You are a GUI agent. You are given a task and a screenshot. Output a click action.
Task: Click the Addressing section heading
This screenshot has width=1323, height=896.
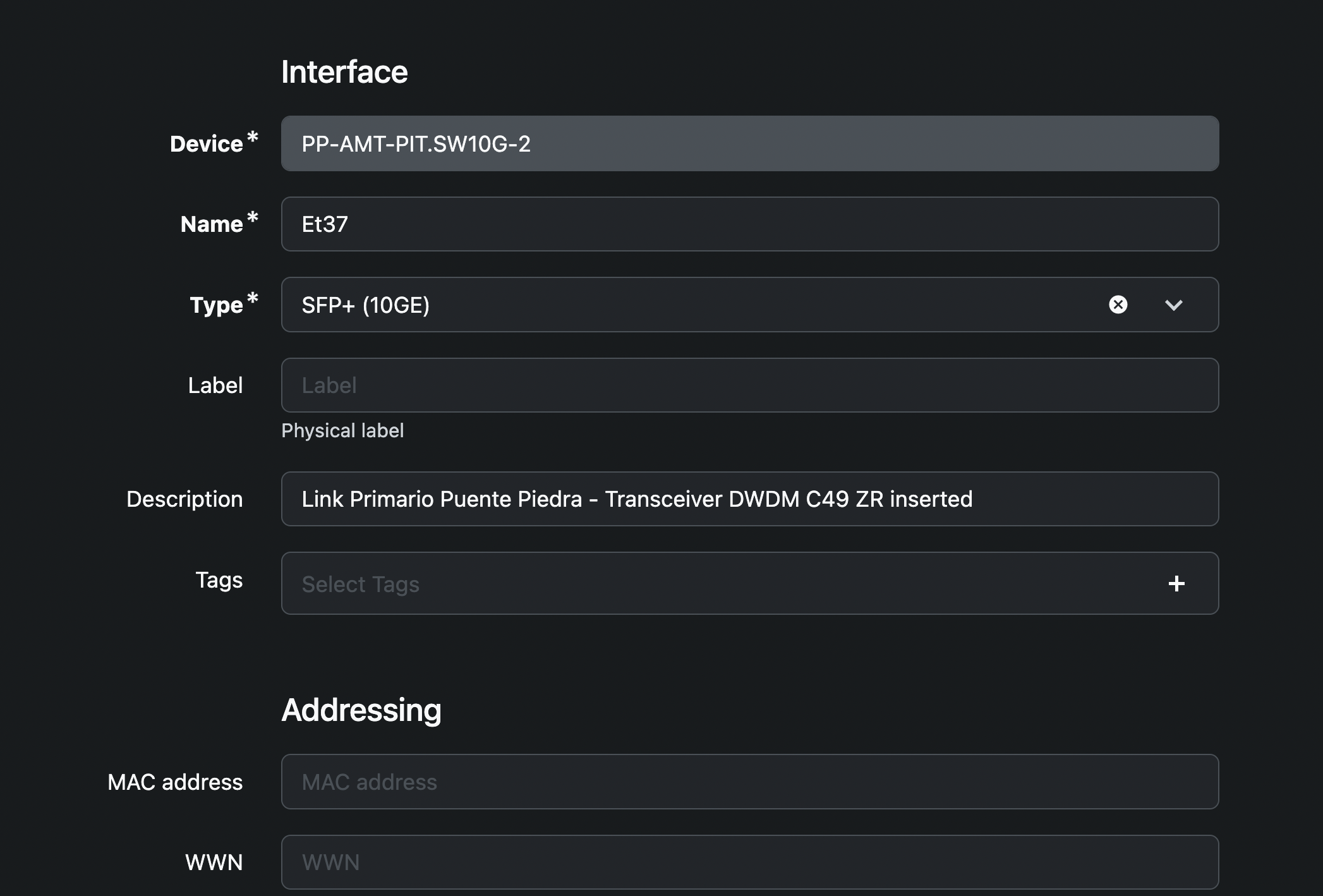[361, 710]
